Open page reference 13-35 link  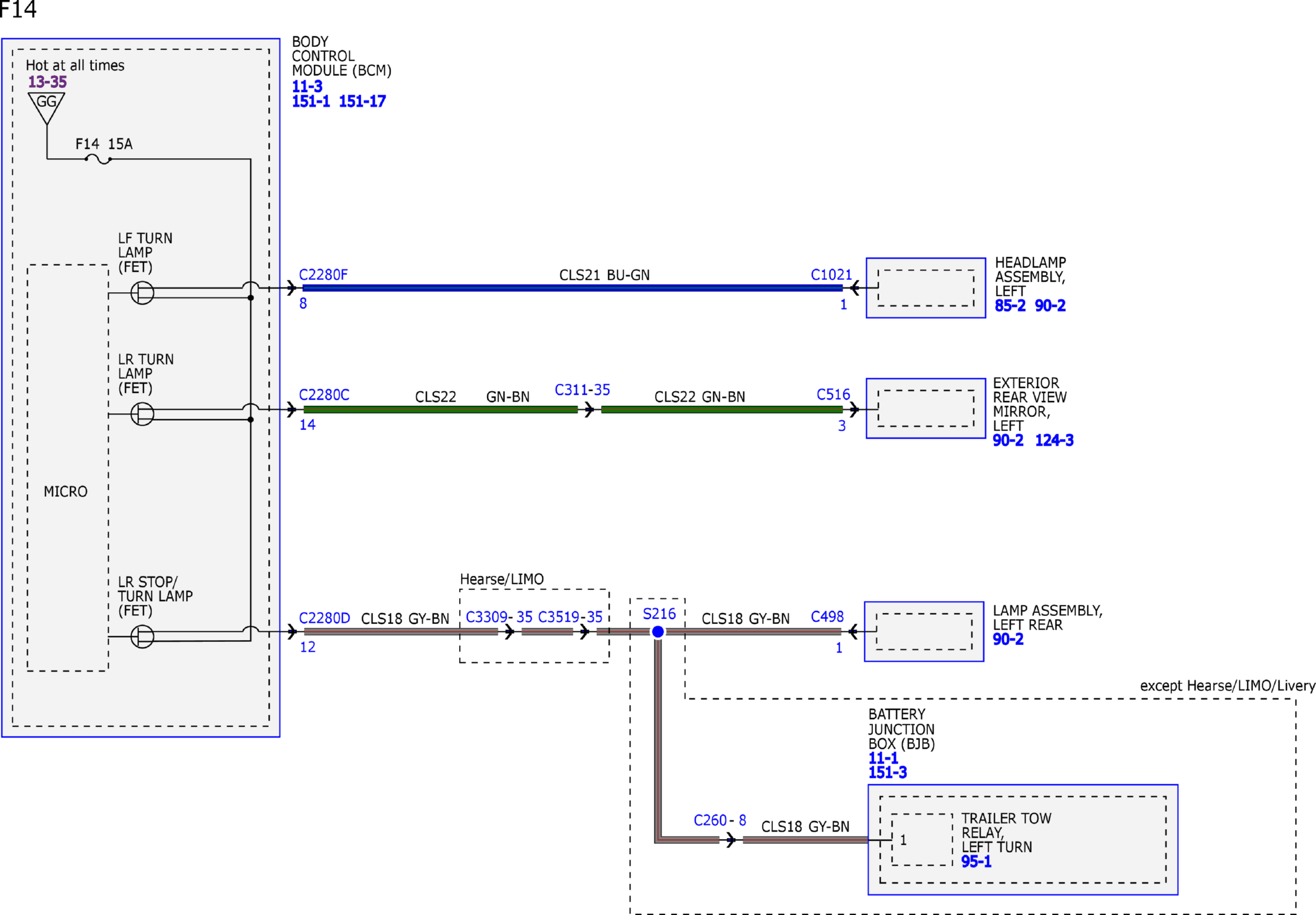tap(48, 82)
